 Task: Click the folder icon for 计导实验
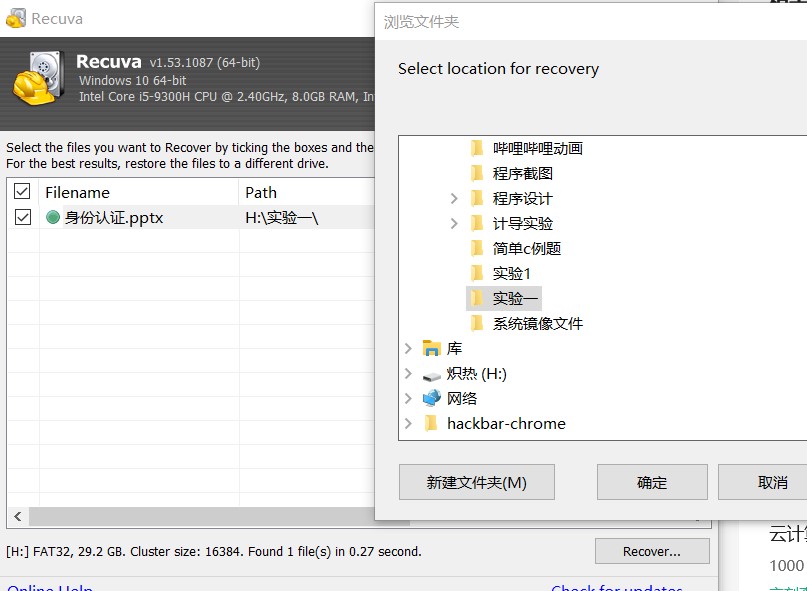(477, 223)
